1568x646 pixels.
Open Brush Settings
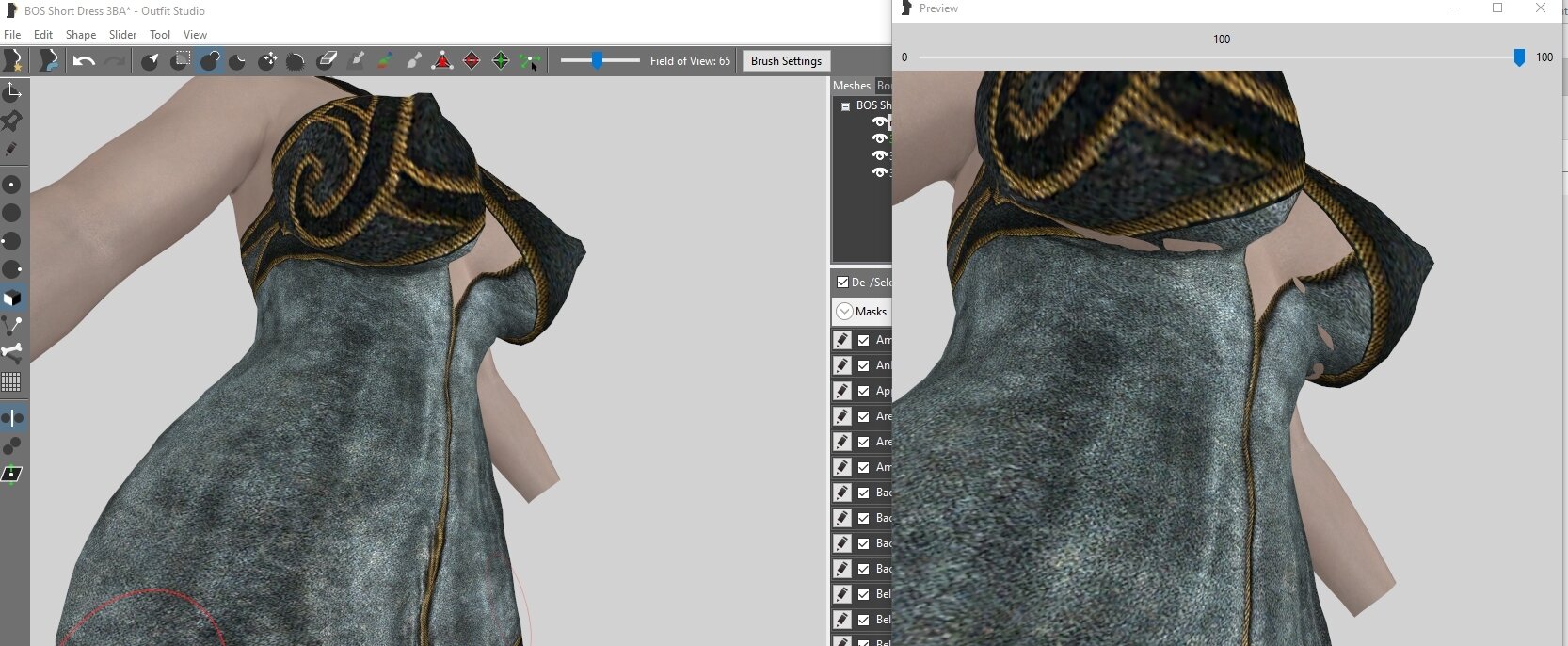point(786,60)
